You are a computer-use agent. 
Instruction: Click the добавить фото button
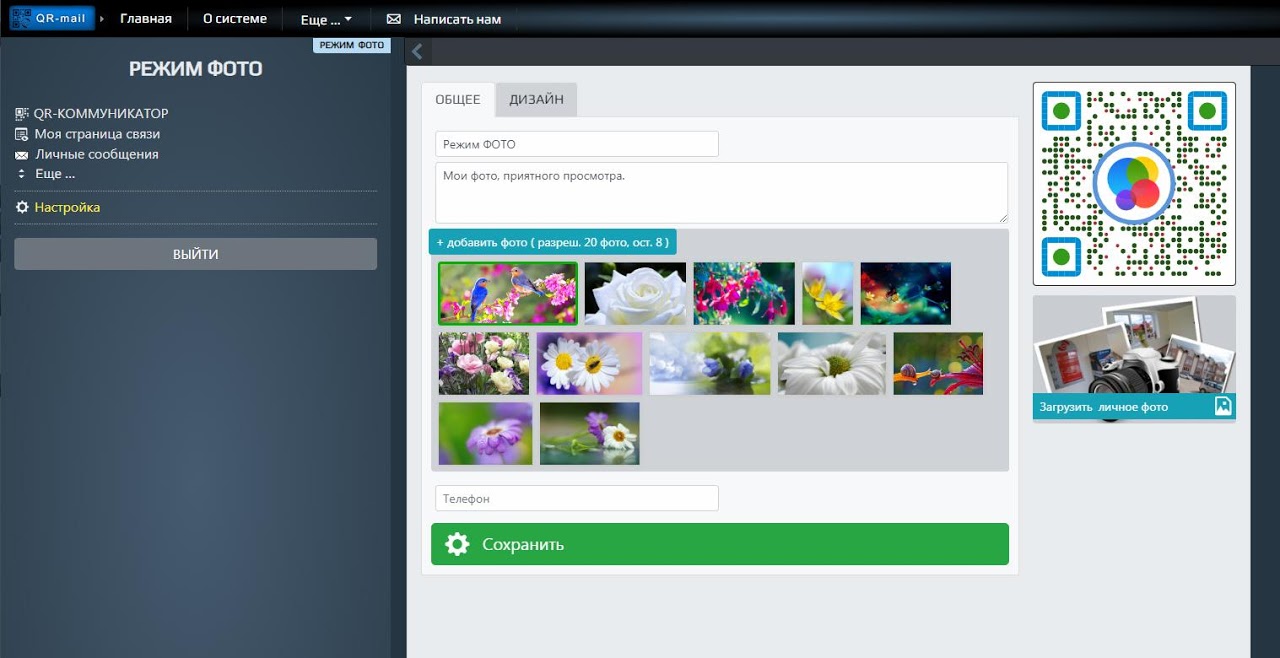pyautogui.click(x=552, y=242)
